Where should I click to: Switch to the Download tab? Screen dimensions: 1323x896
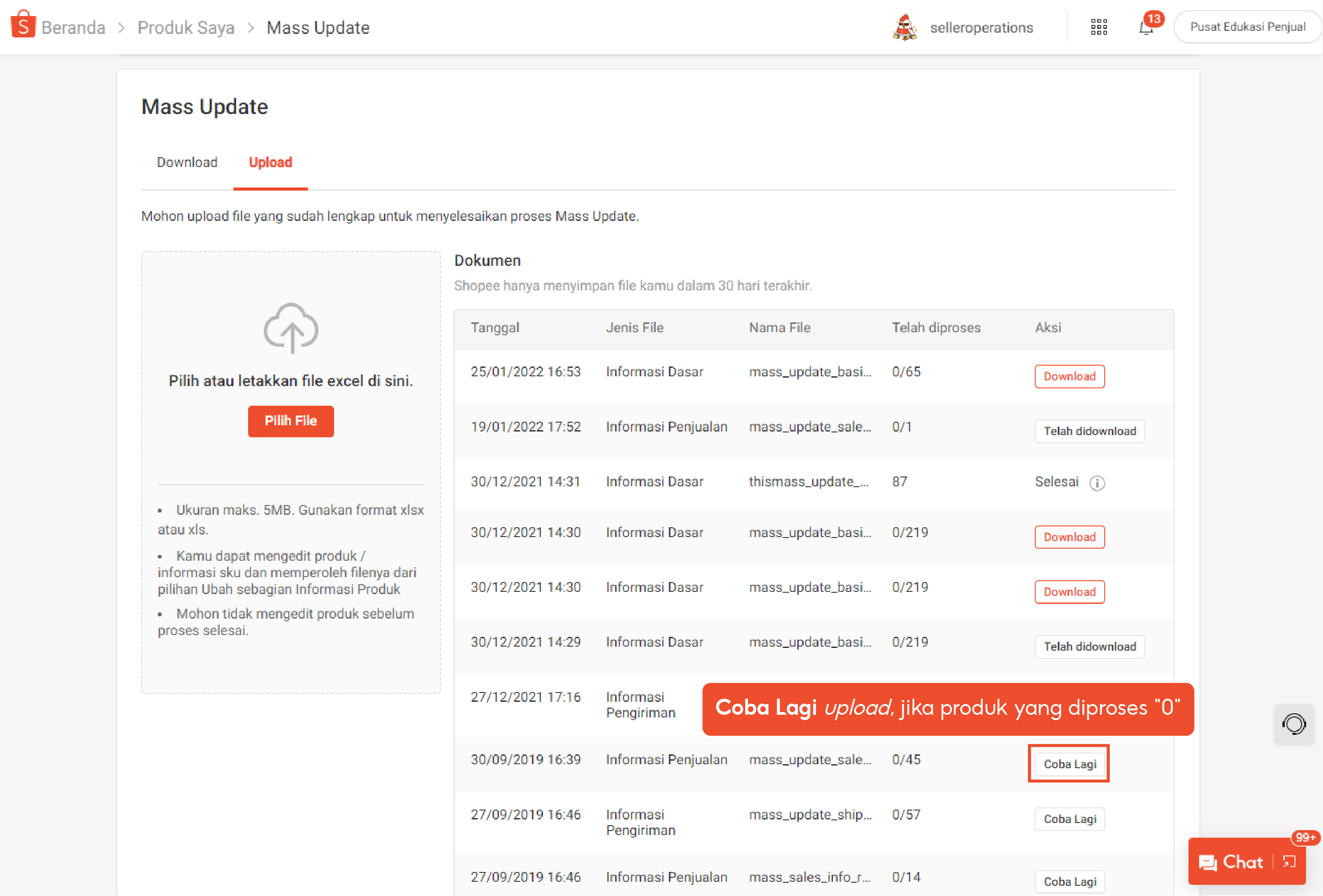click(x=187, y=163)
